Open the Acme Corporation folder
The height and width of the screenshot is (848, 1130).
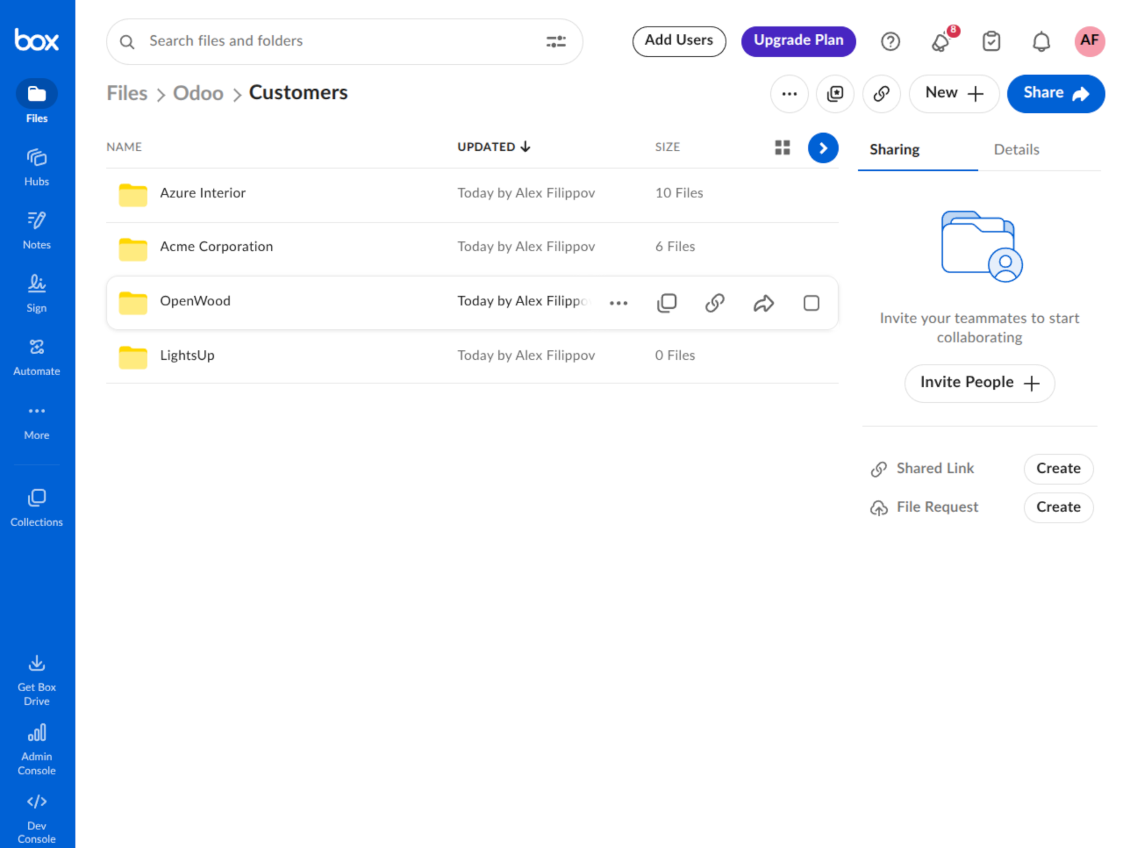[216, 246]
